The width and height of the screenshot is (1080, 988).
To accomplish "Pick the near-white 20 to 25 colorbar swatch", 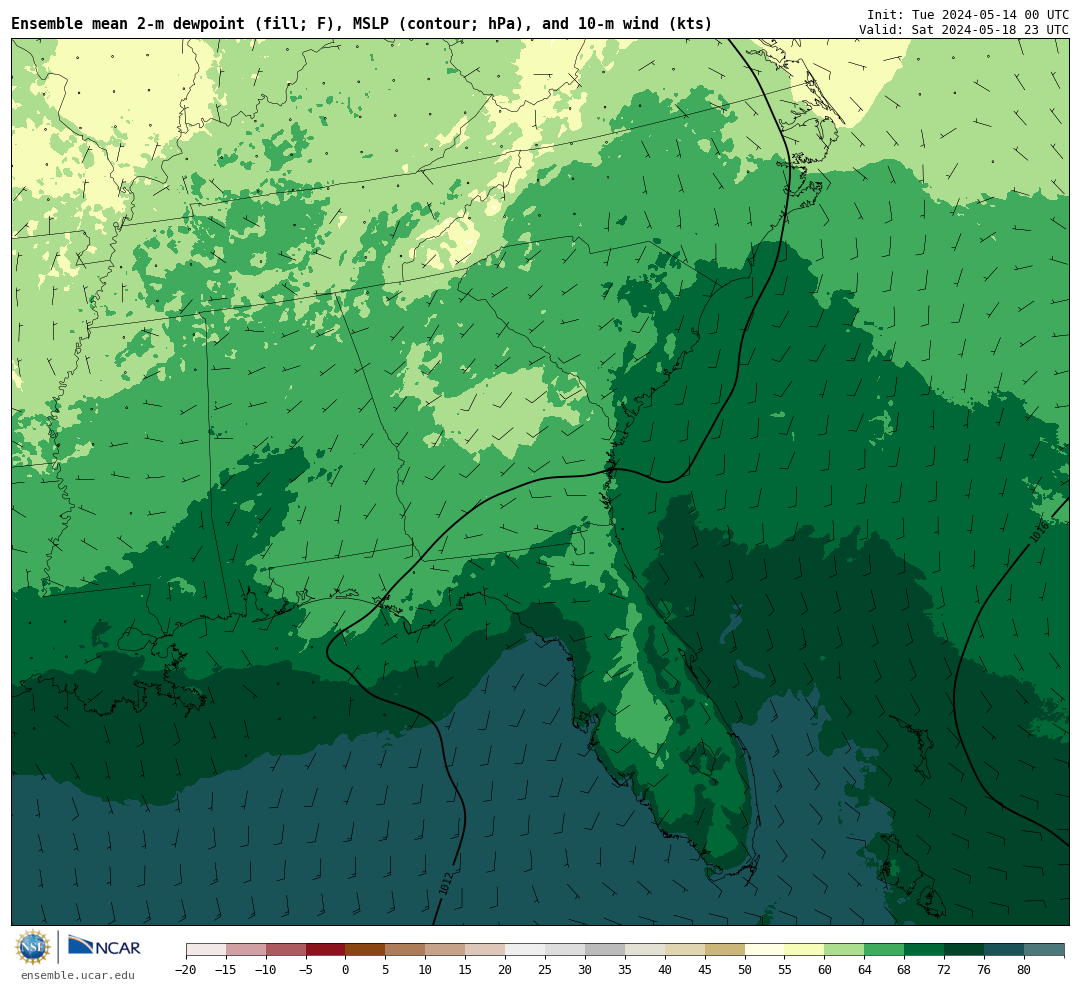I will pyautogui.click(x=526, y=950).
